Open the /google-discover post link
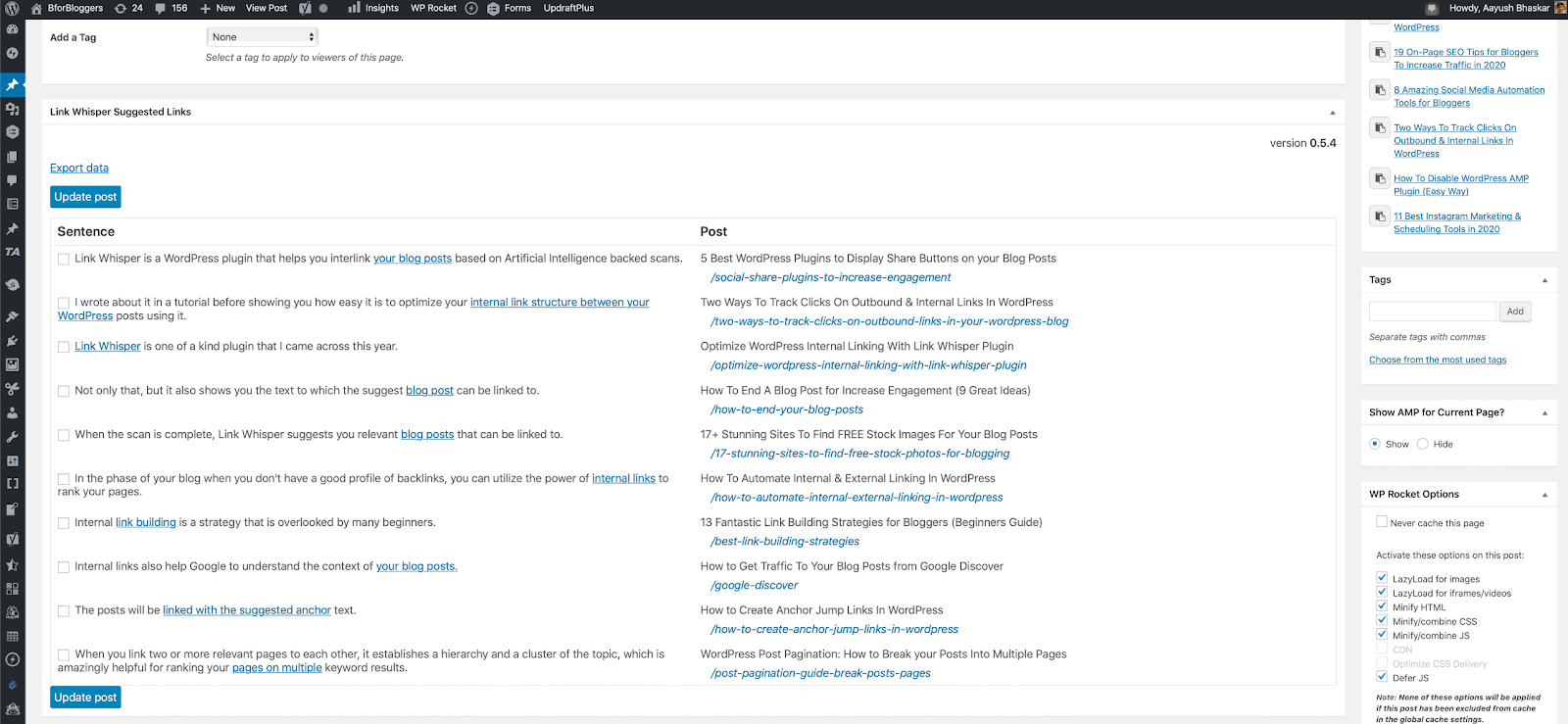 tap(755, 586)
